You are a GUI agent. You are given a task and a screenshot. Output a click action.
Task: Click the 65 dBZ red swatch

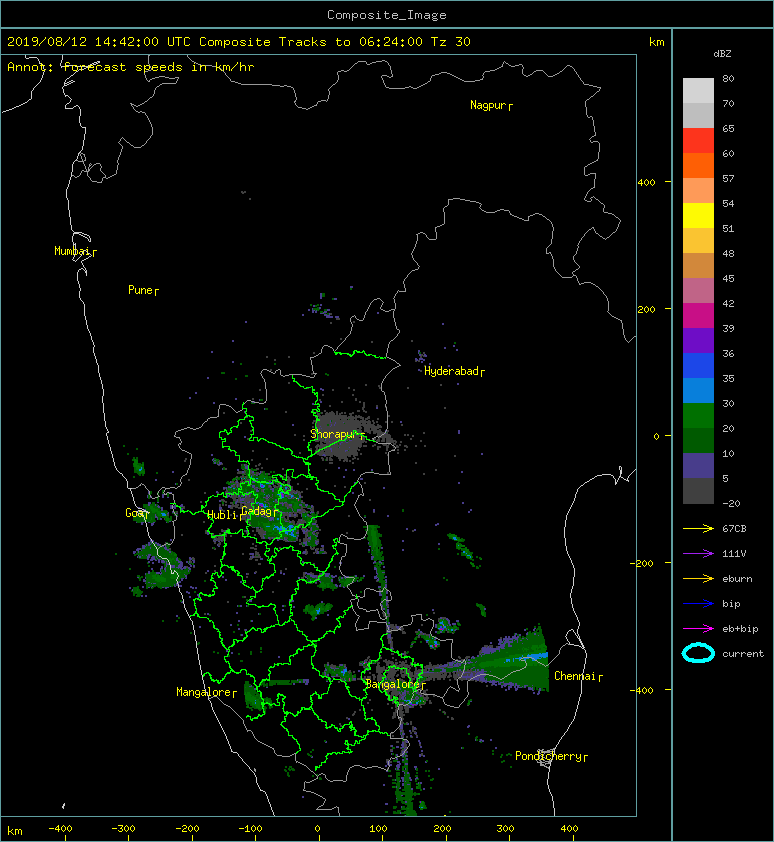(x=698, y=140)
